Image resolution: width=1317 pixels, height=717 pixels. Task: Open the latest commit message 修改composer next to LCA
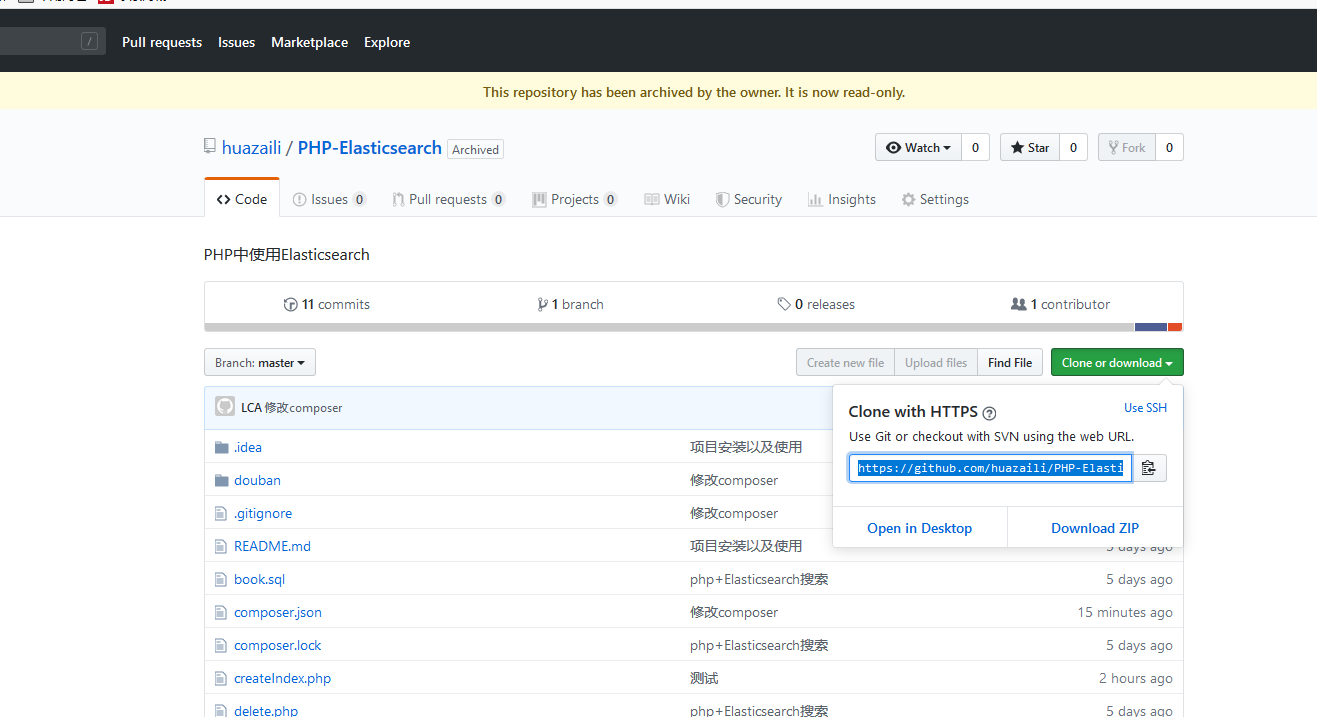point(304,408)
